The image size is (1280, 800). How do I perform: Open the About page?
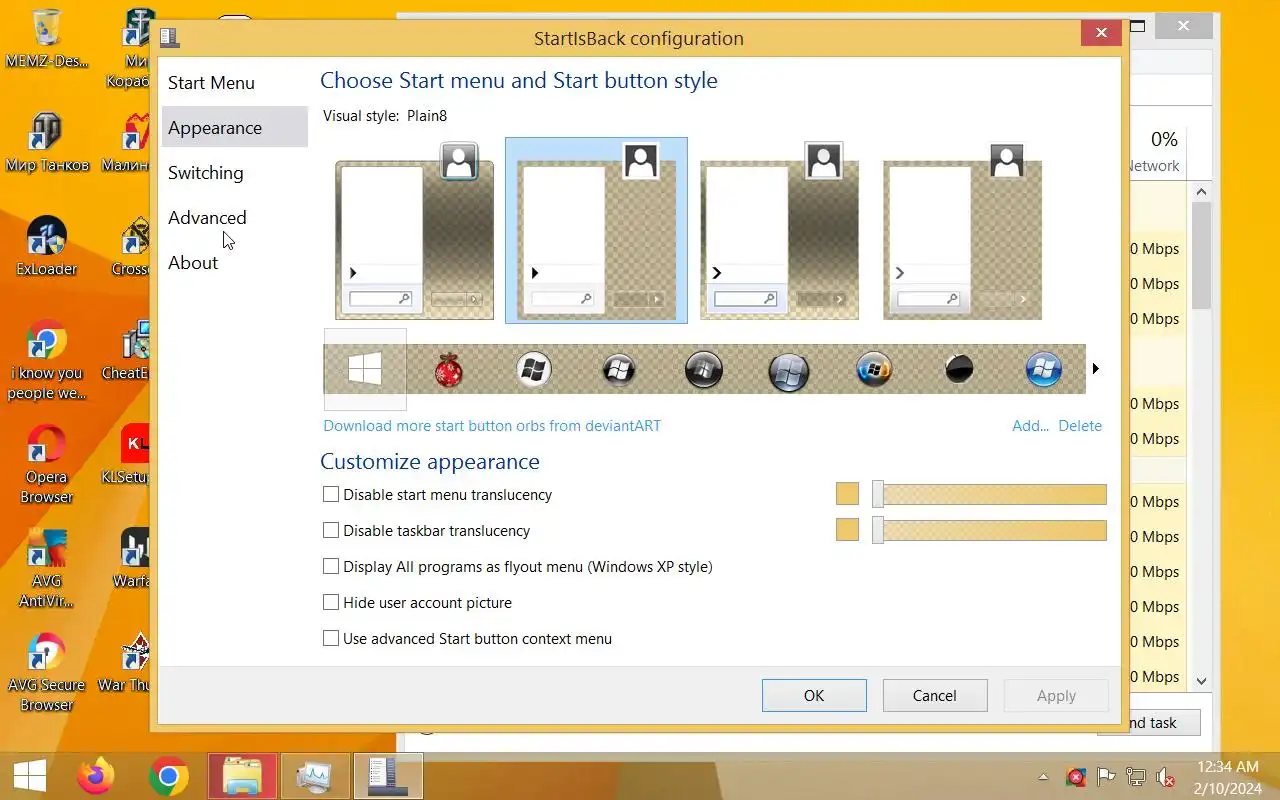pos(234,263)
